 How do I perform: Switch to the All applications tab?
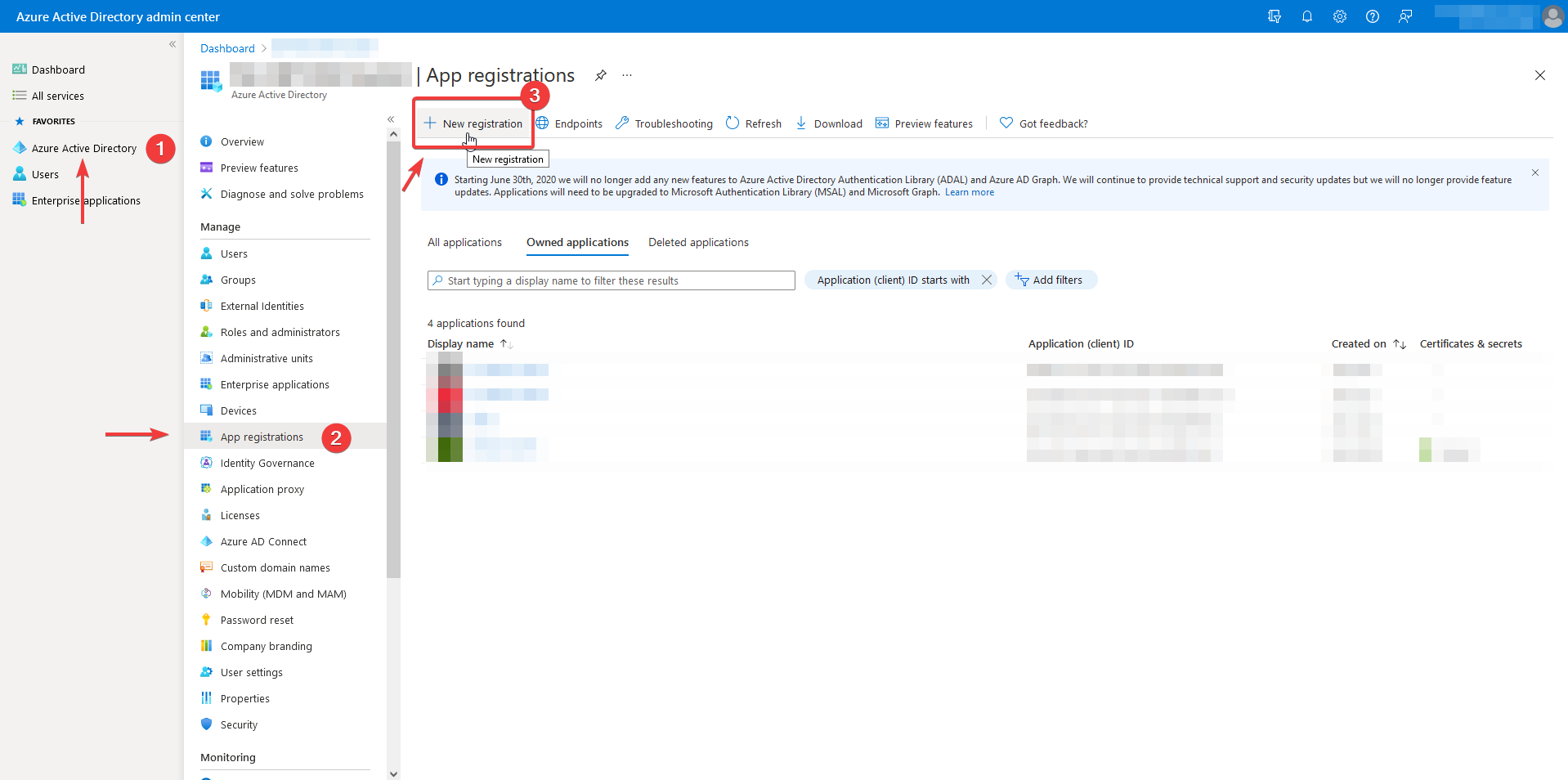coord(464,242)
